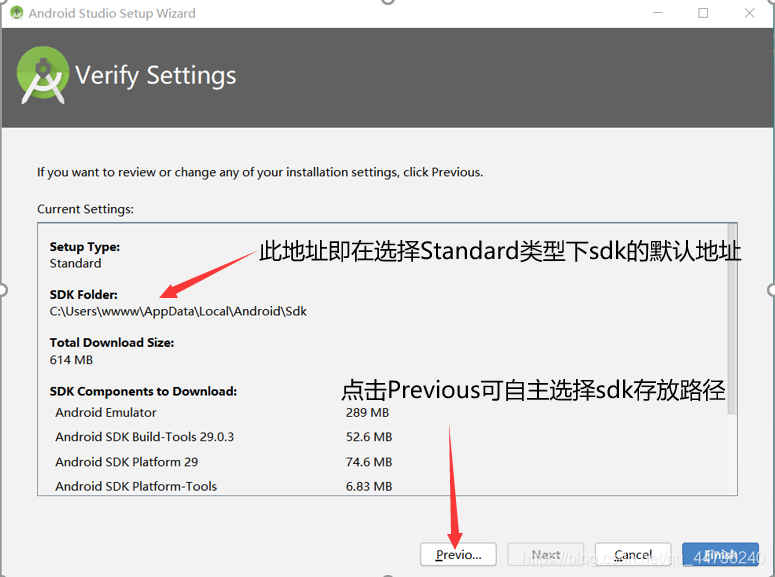The image size is (775, 577).
Task: Click the SDK Components to Download: heading
Action: [143, 391]
